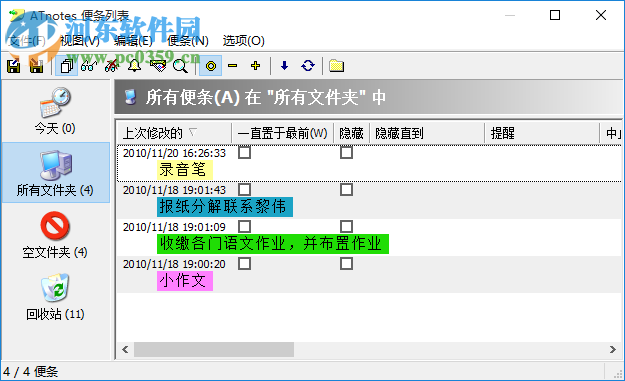Click the 隐藏 column header

pyautogui.click(x=352, y=133)
